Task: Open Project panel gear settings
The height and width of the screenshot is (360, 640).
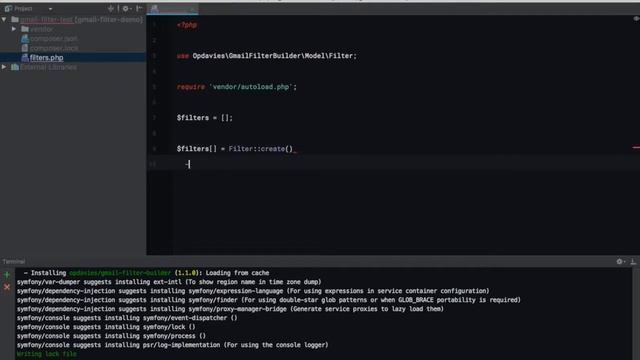Action: 126,8
